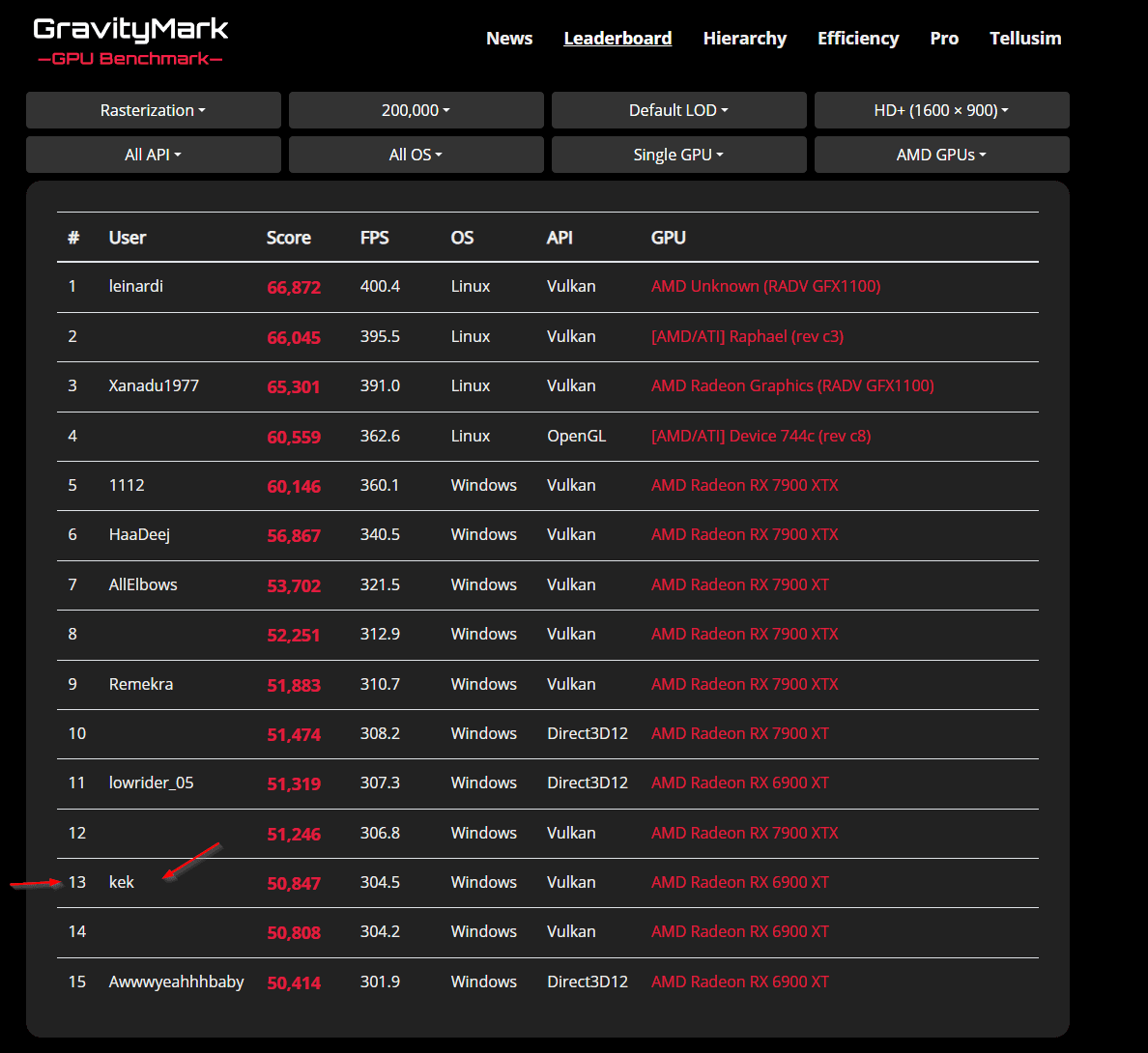Click AMD Unknown (RADV GFX1100) GPU link
This screenshot has height=1053, width=1148.
(x=766, y=286)
